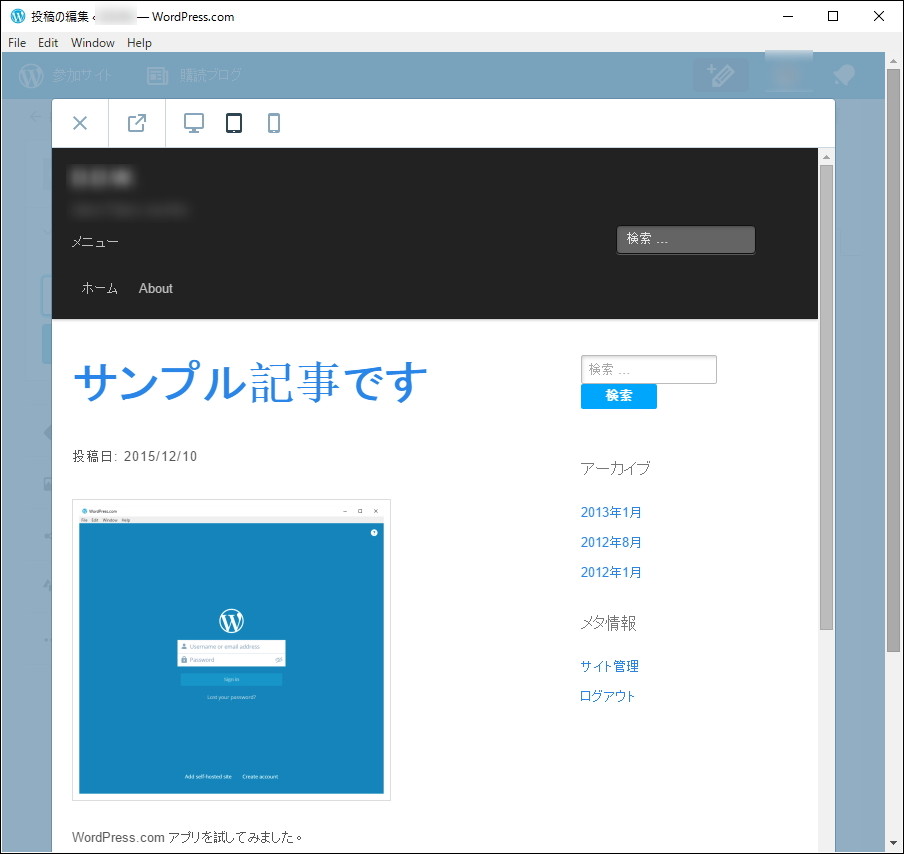Open the new post pencil icon
Screen dimensions: 904x854
[x=721, y=75]
